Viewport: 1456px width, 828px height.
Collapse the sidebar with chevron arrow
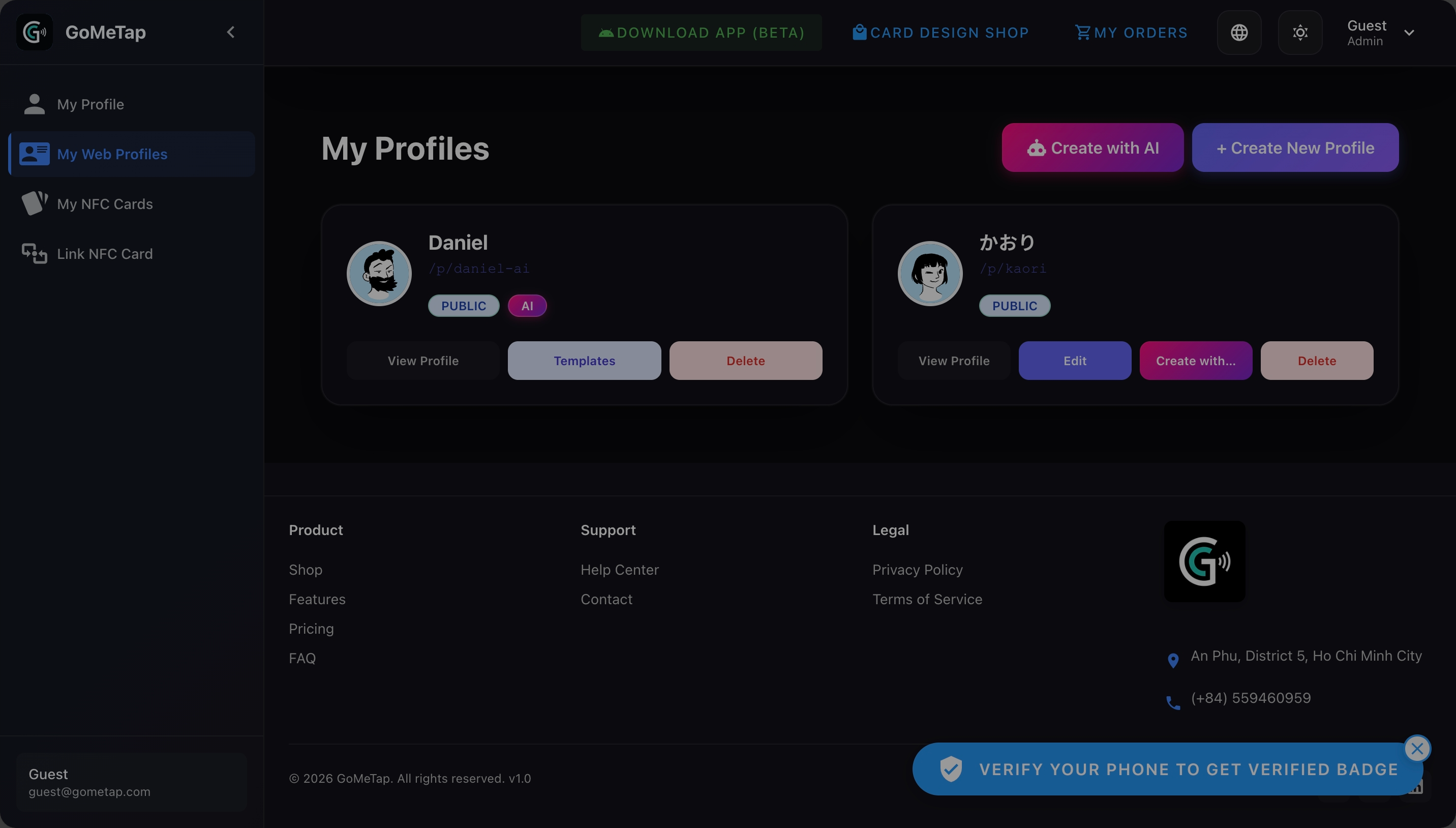click(231, 33)
